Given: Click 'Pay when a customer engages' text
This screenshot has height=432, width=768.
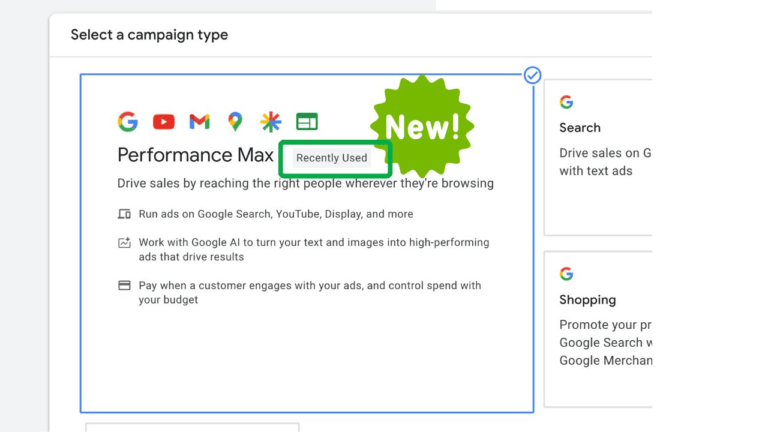Looking at the screenshot, I should point(310,292).
